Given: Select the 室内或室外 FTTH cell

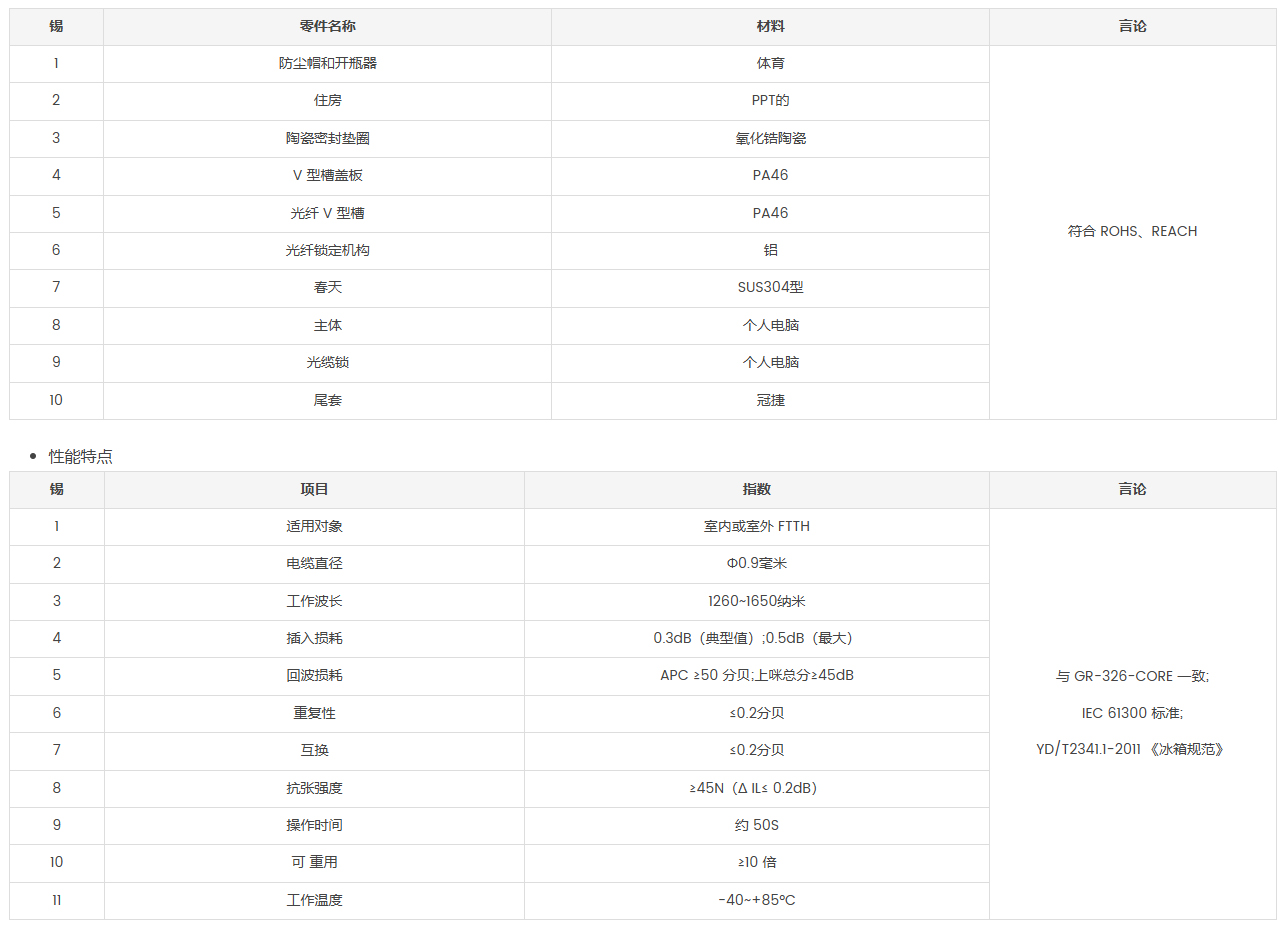Looking at the screenshot, I should point(757,526).
